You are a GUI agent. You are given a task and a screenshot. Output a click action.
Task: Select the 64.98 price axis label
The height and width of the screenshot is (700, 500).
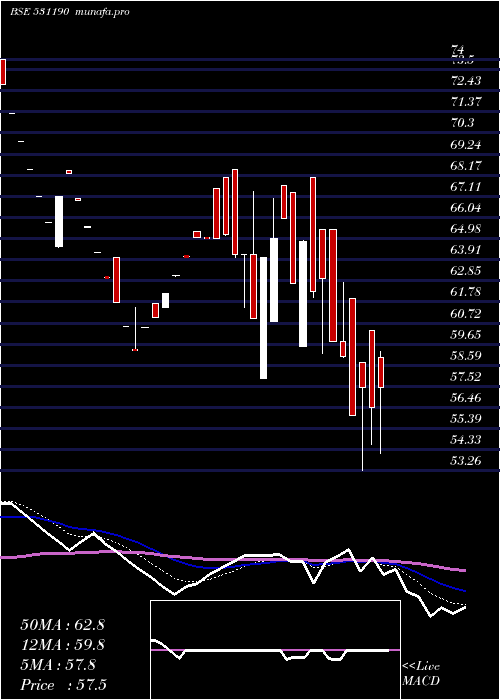tap(466, 229)
